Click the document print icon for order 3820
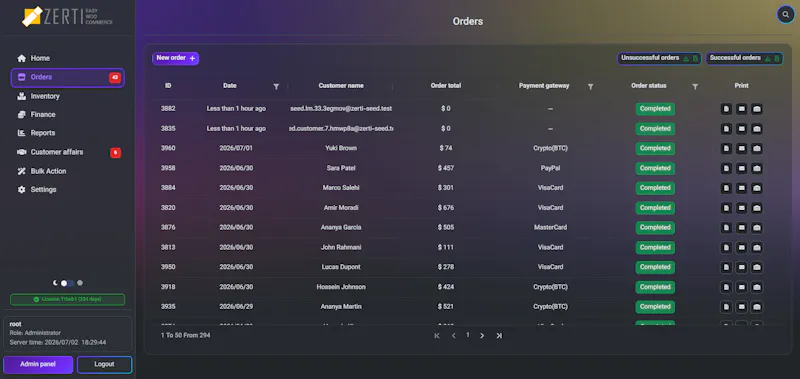The height and width of the screenshot is (379, 800). point(726,208)
